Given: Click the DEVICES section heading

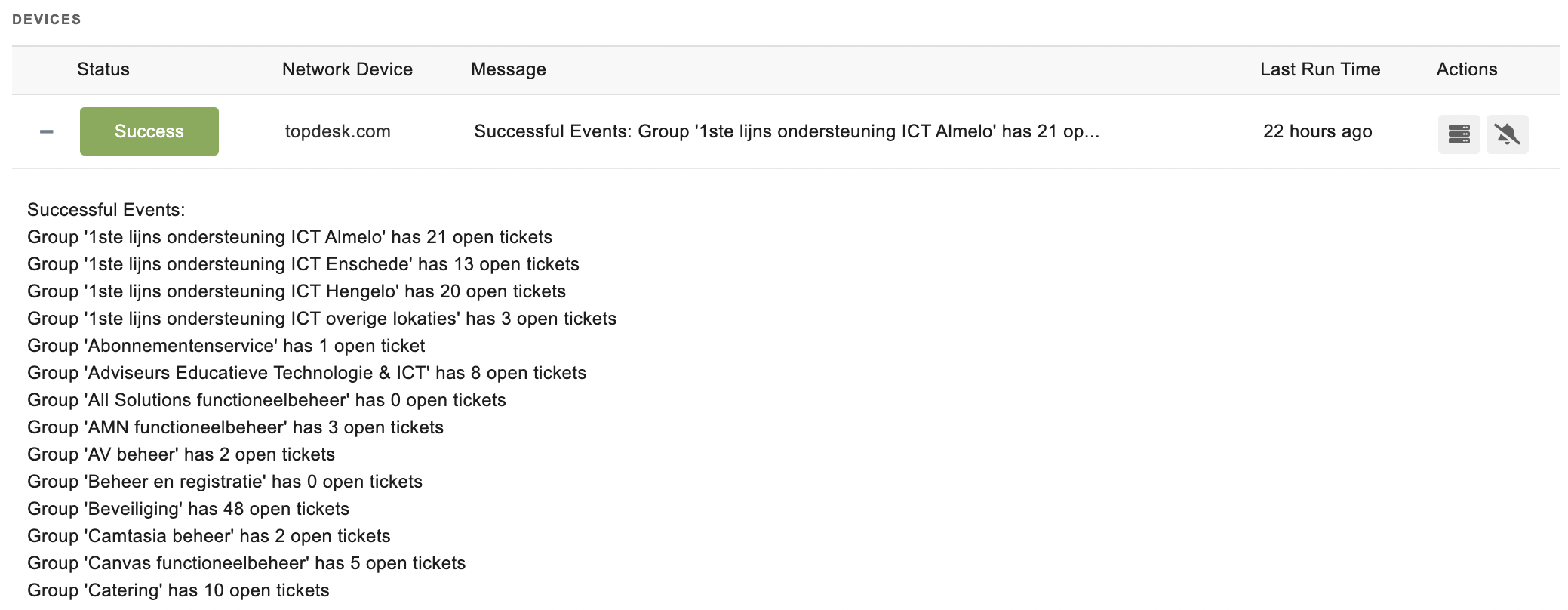Looking at the screenshot, I should pos(47,20).
